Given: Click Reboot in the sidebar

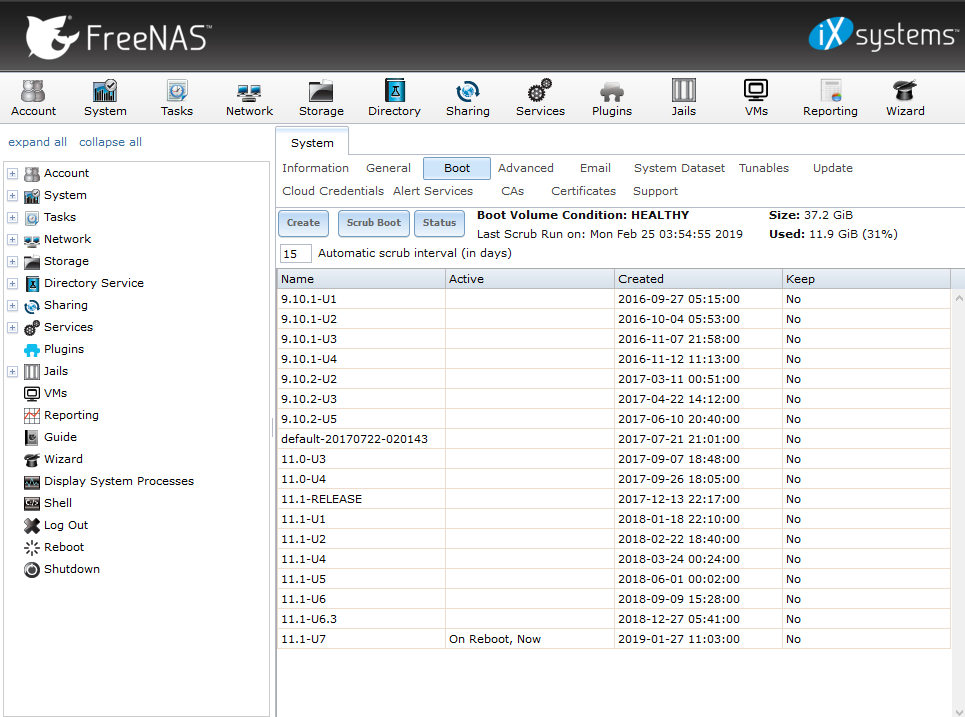Looking at the screenshot, I should coord(63,547).
